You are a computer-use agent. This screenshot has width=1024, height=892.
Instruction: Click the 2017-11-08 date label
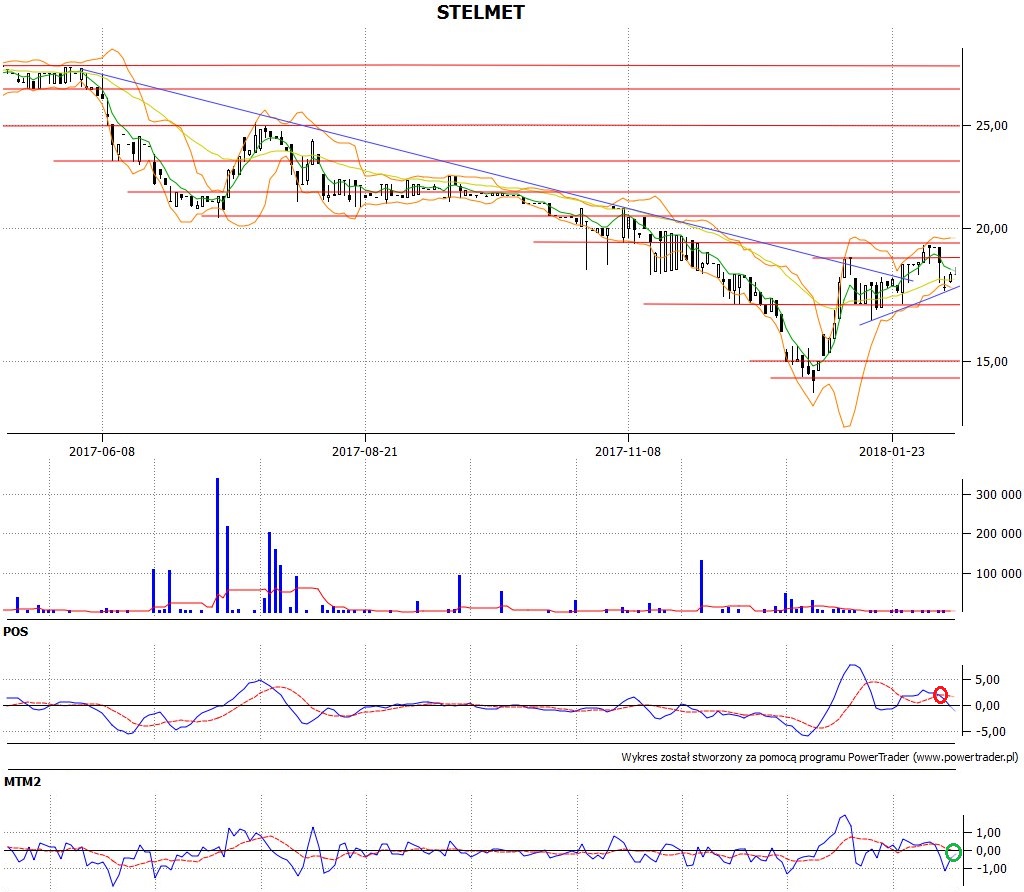click(628, 451)
